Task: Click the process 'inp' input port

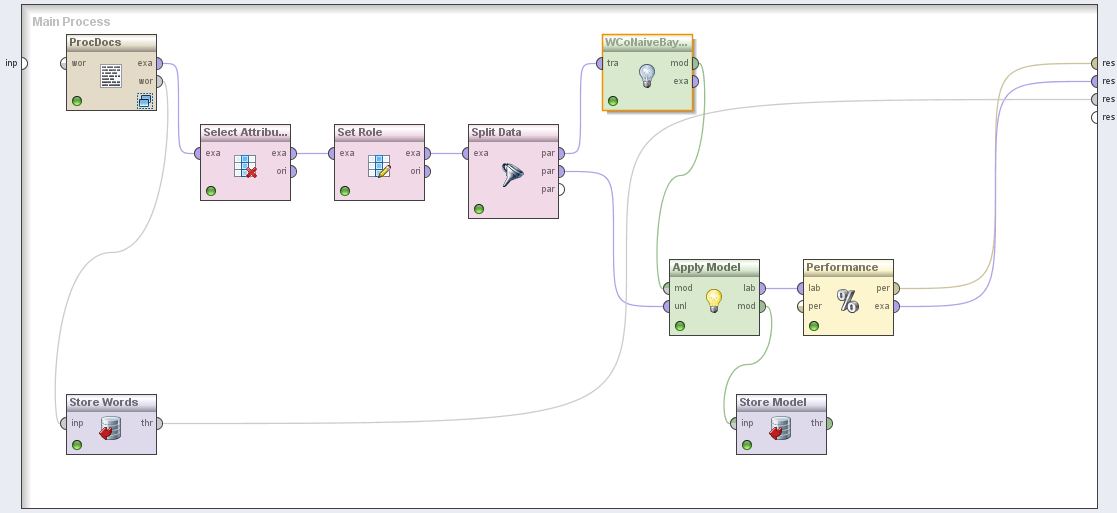Action: [24, 63]
